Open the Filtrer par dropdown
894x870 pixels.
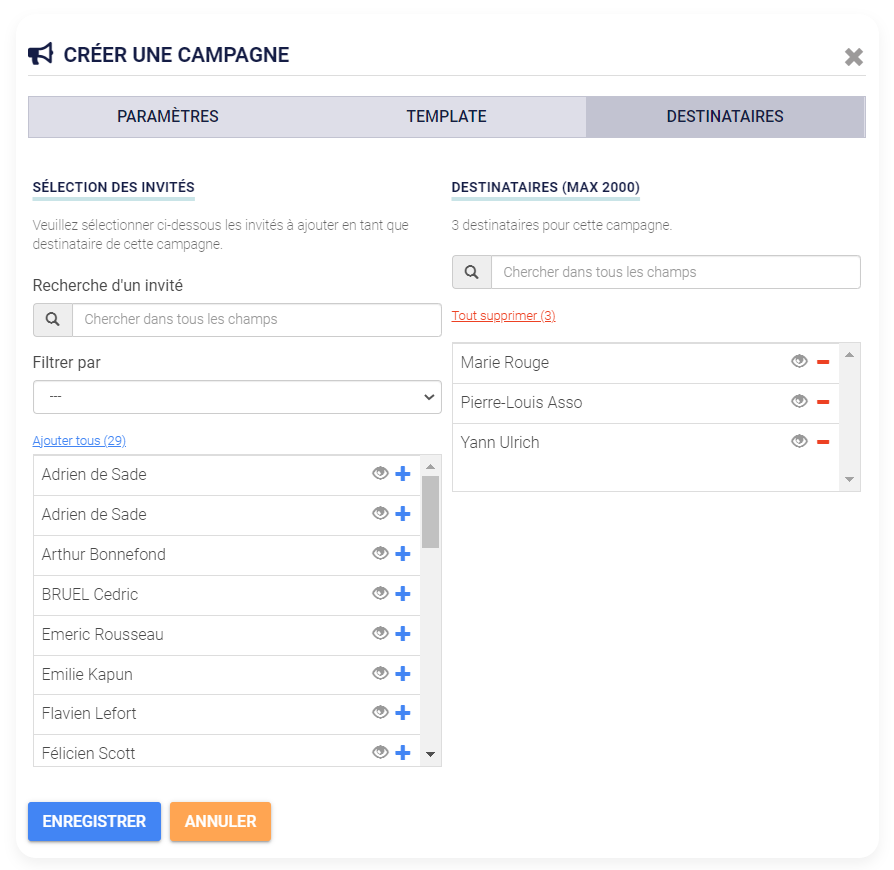pos(237,397)
